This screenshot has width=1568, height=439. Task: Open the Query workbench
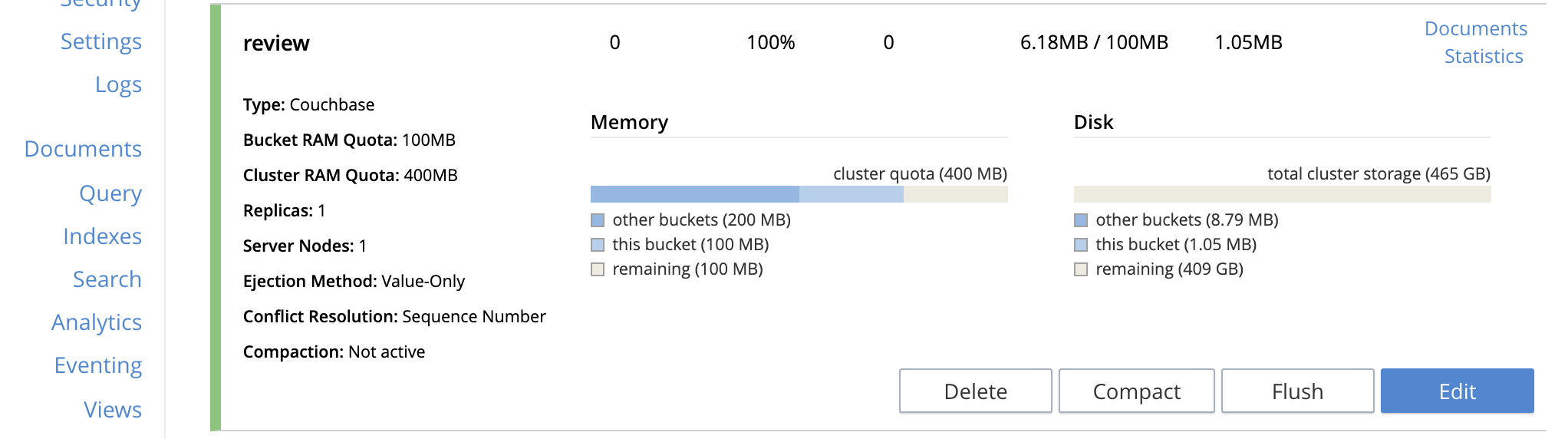click(x=110, y=193)
